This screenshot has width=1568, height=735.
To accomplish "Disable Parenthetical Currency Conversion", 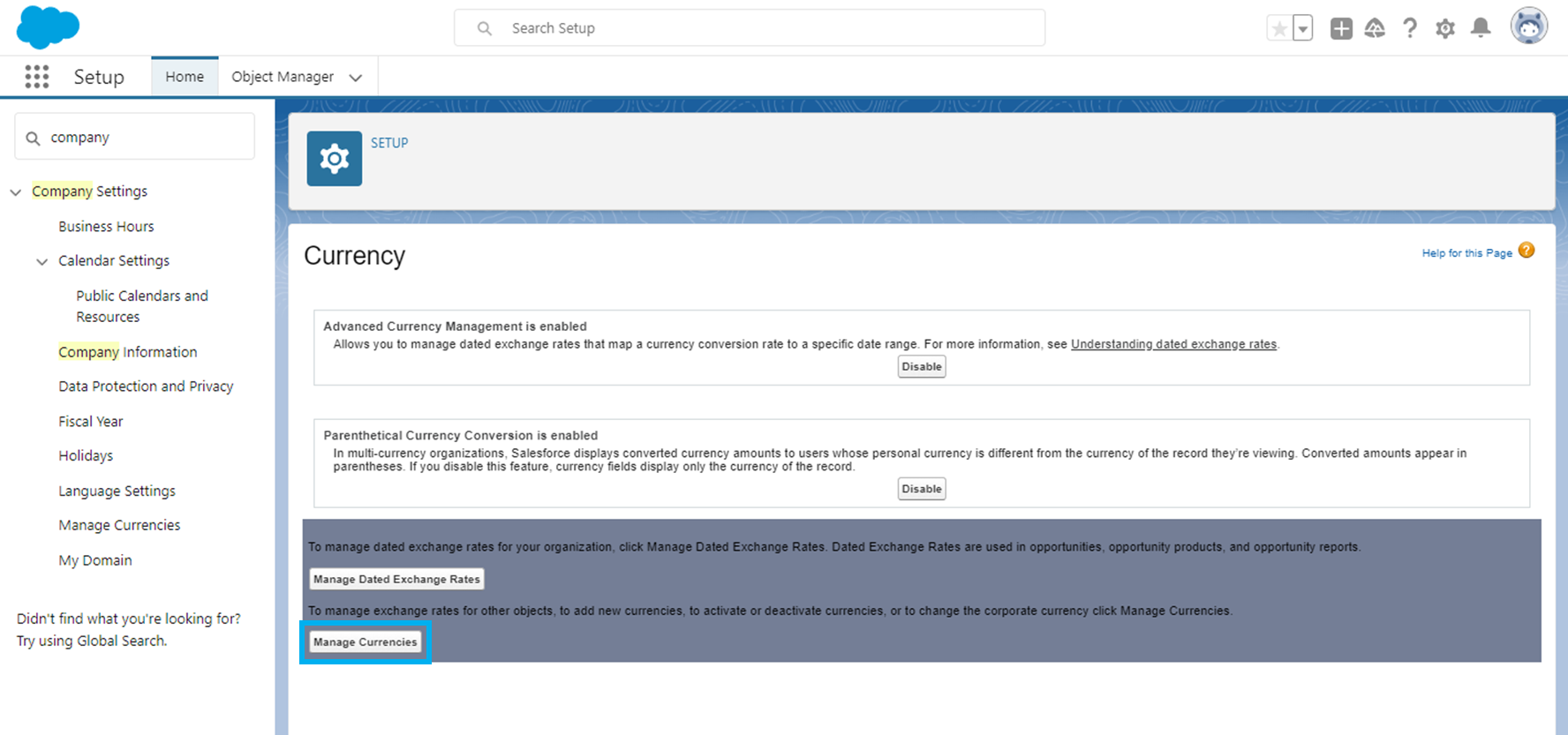I will (922, 489).
